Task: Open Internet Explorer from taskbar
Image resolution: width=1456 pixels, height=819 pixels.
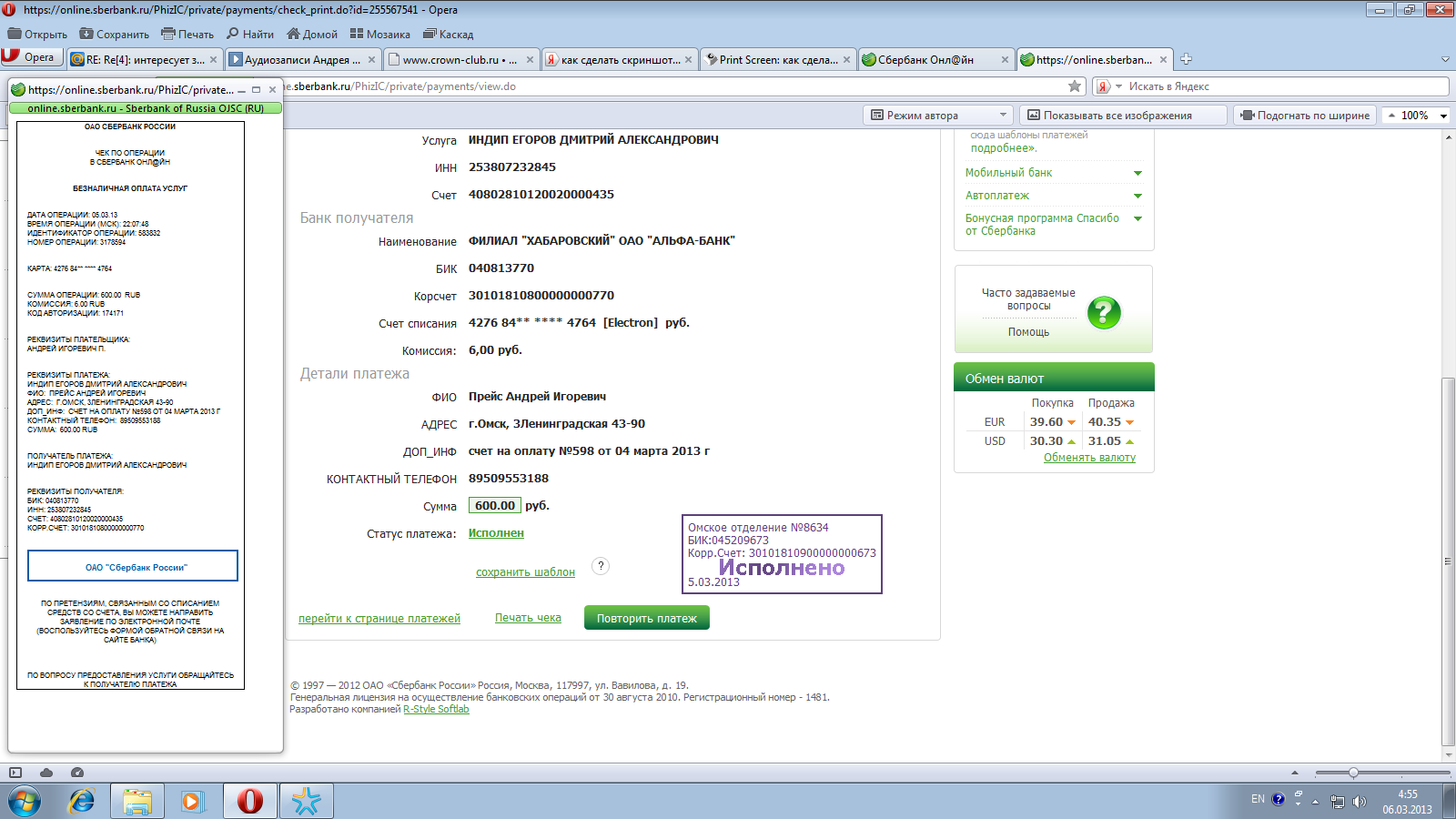Action: point(82,801)
